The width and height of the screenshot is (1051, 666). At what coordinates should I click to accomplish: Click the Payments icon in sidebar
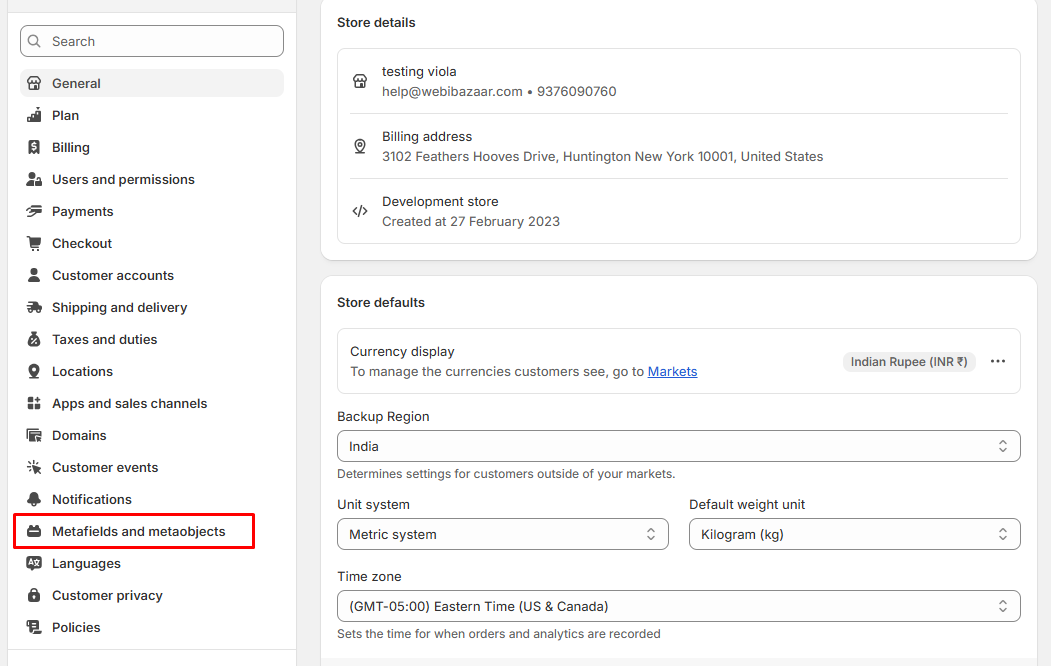click(x=34, y=211)
